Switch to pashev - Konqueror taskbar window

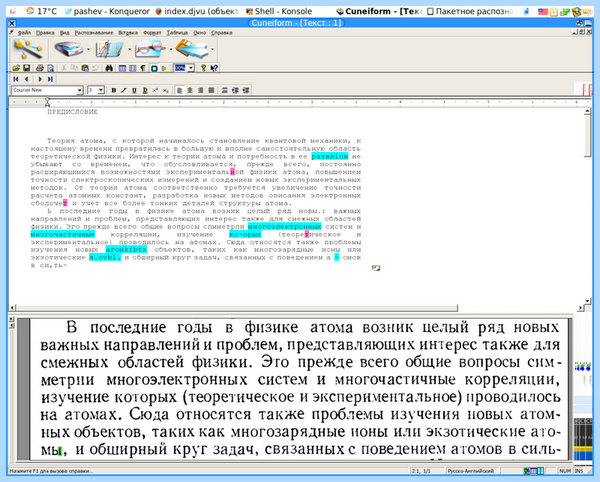[x=107, y=11]
